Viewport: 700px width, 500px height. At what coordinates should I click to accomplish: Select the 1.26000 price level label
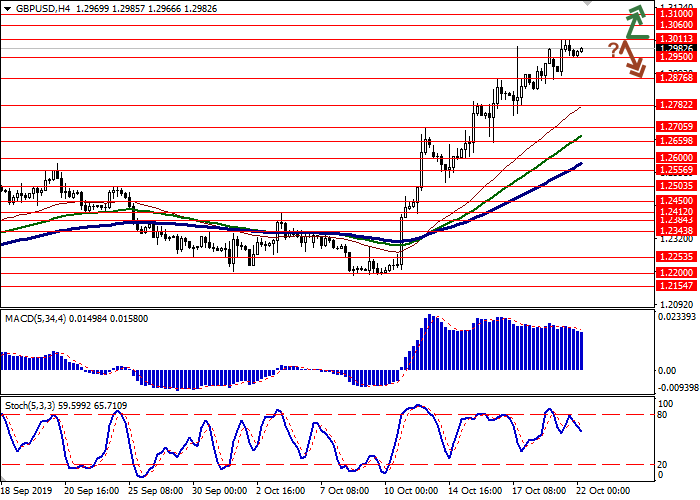[x=675, y=157]
